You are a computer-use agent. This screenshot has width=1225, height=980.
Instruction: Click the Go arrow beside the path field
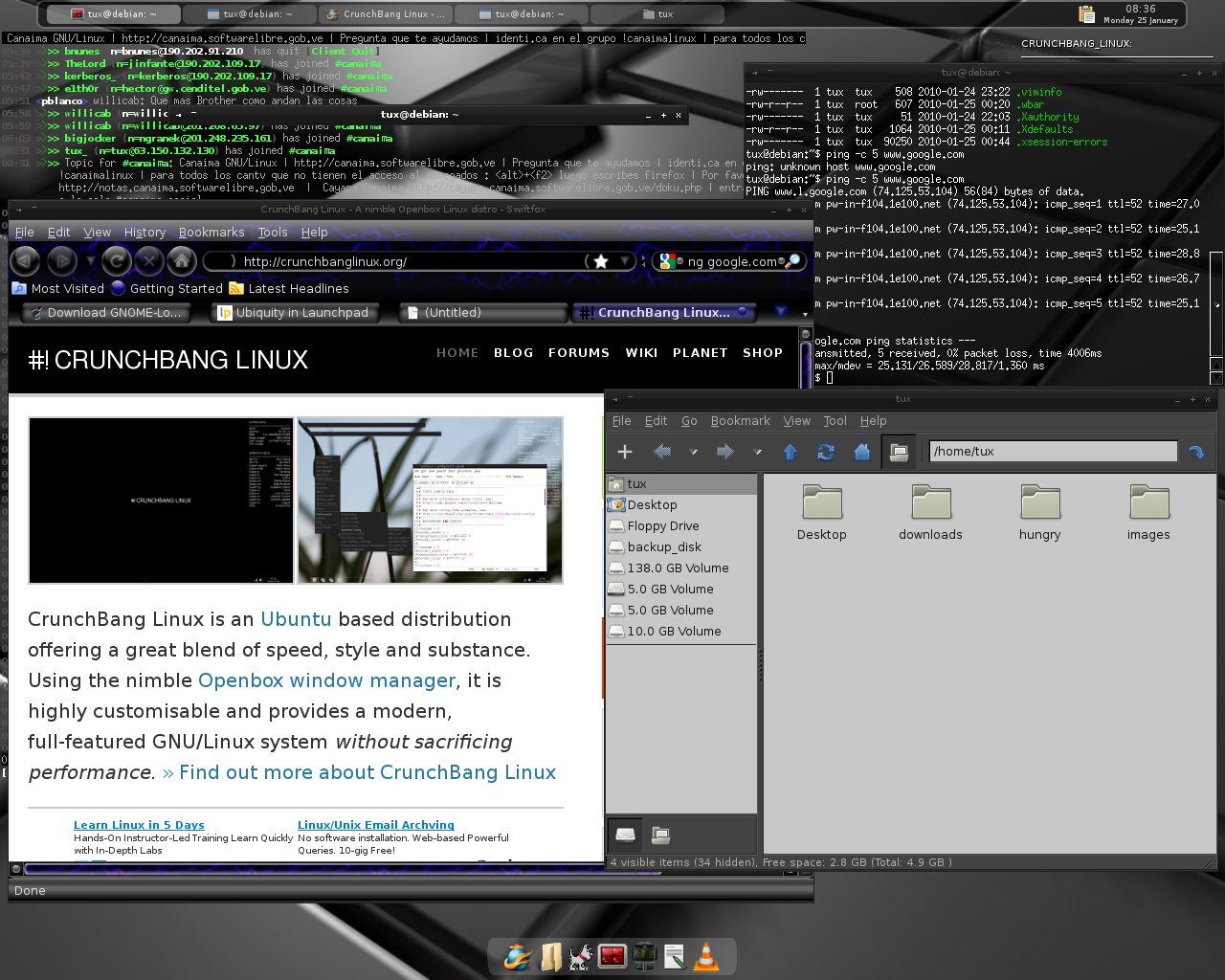click(1196, 452)
